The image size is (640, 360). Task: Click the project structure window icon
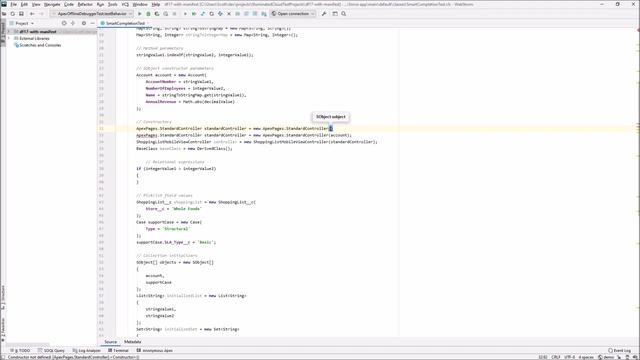(x=335, y=14)
